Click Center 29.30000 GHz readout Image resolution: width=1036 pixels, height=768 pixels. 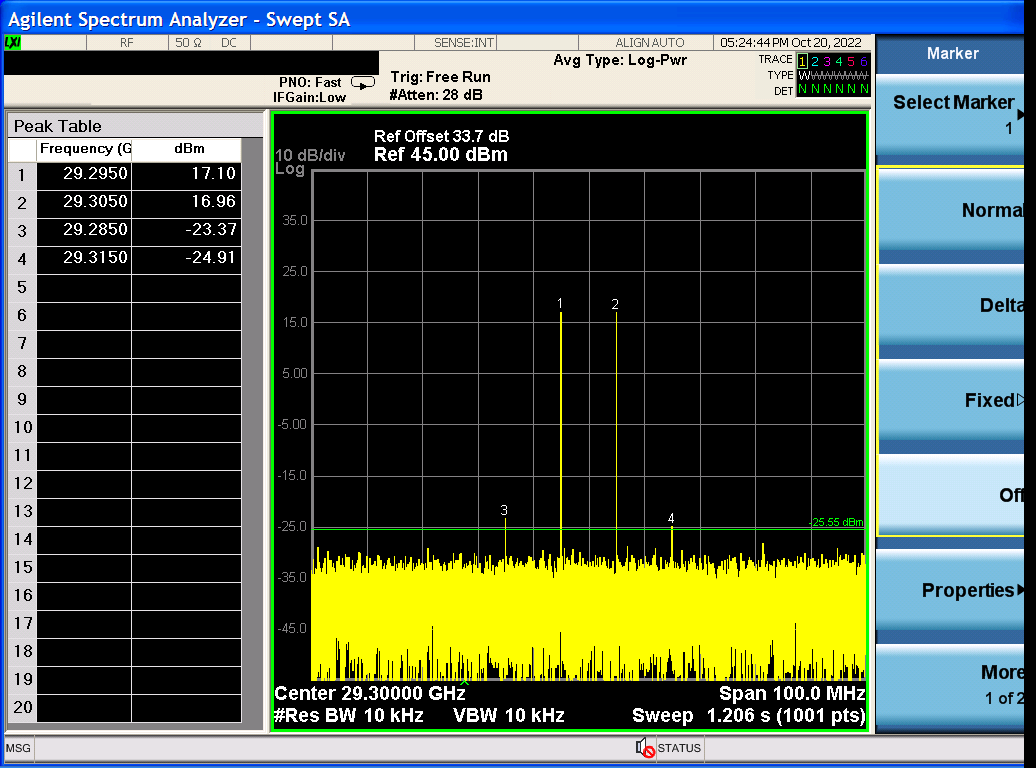[x=370, y=693]
